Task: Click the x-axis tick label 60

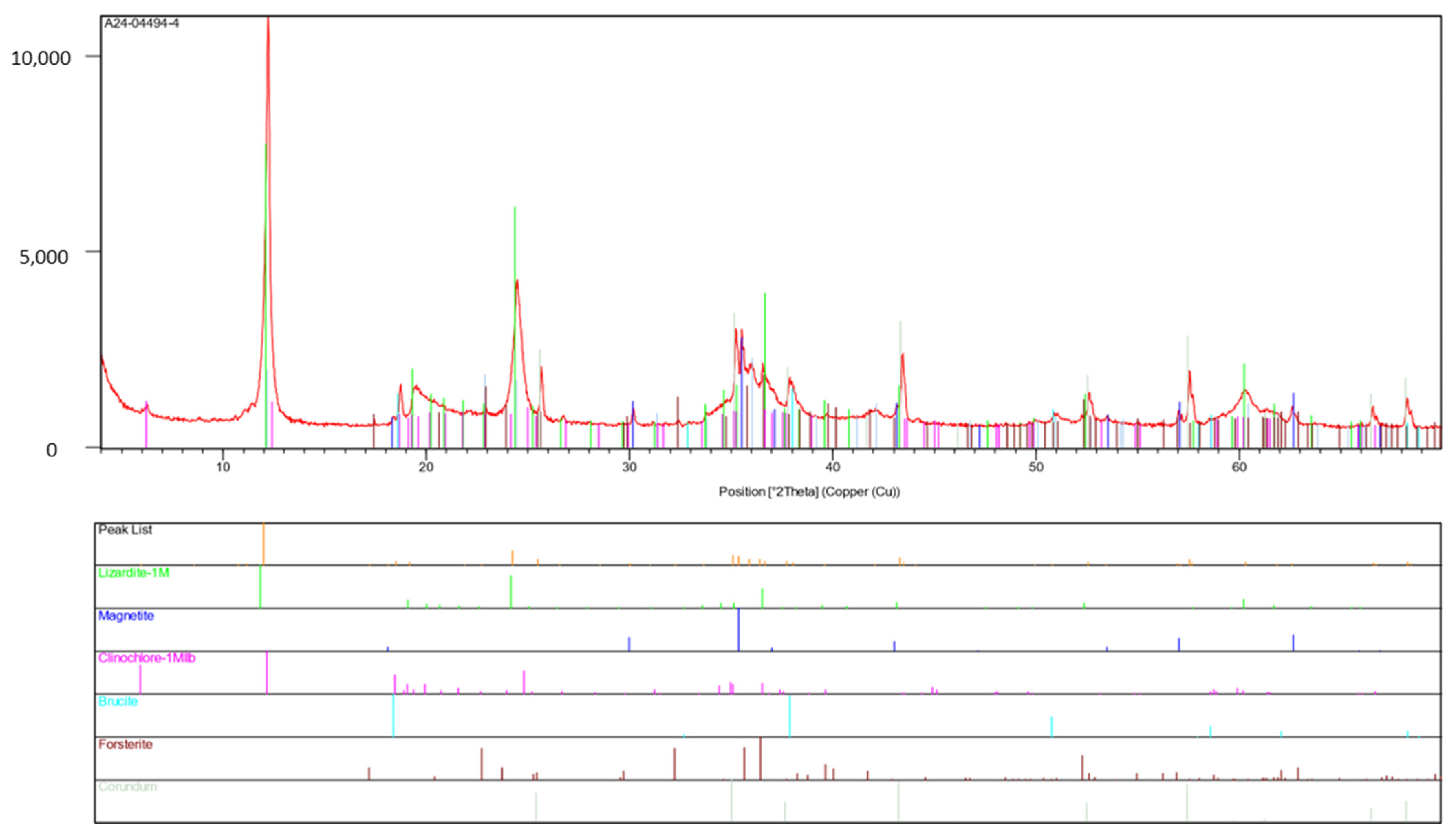Action: tap(1239, 467)
